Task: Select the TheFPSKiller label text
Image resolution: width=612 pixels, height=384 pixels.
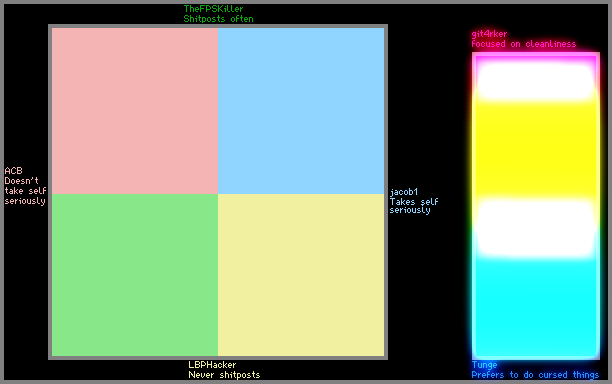Action: point(213,9)
